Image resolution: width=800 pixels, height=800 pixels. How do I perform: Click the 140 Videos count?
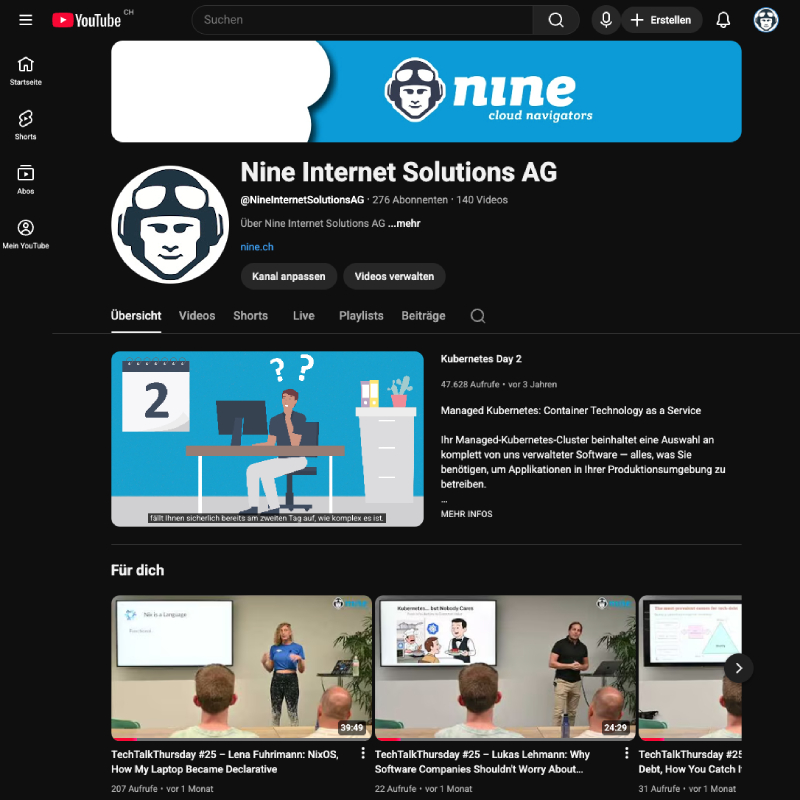(482, 200)
